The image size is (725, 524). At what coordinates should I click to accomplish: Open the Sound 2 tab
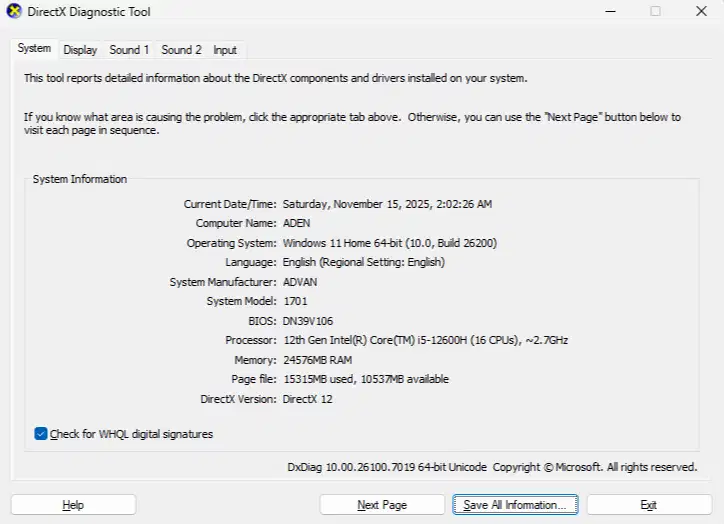pyautogui.click(x=181, y=50)
